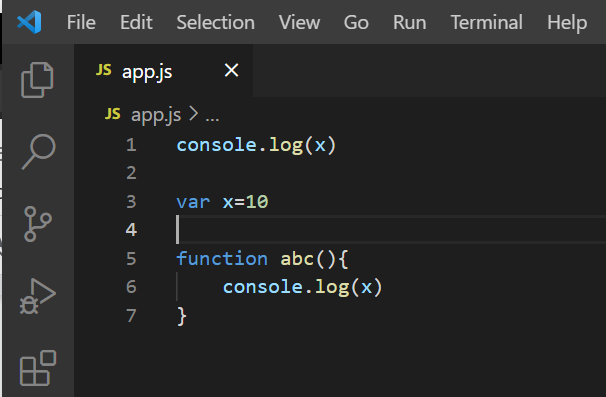Image resolution: width=606 pixels, height=397 pixels.
Task: Open the Selection menu
Action: coord(216,22)
